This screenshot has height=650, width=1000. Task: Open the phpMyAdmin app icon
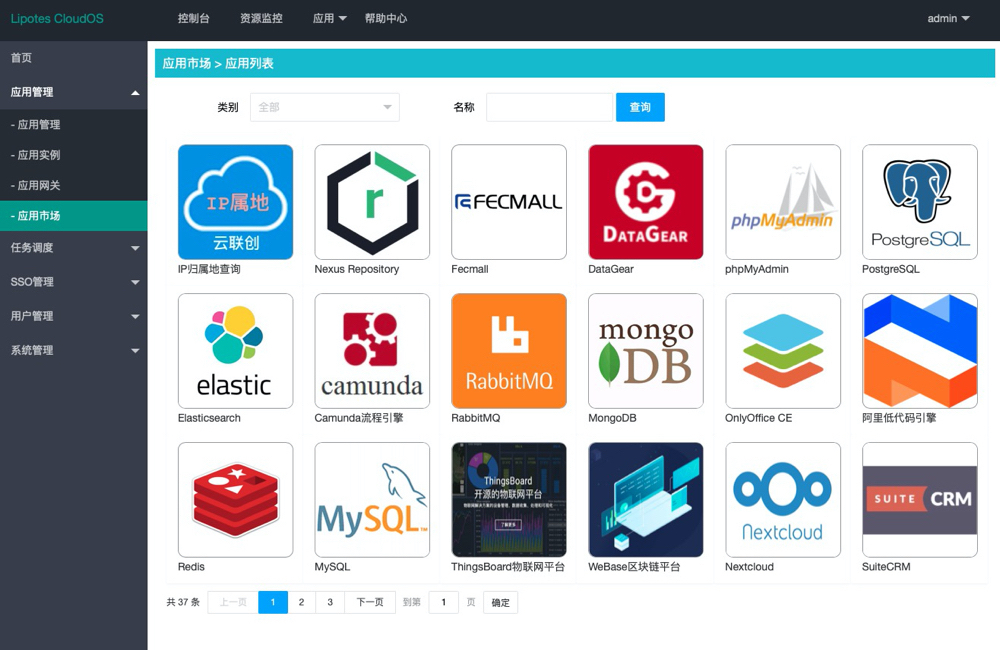pos(783,202)
